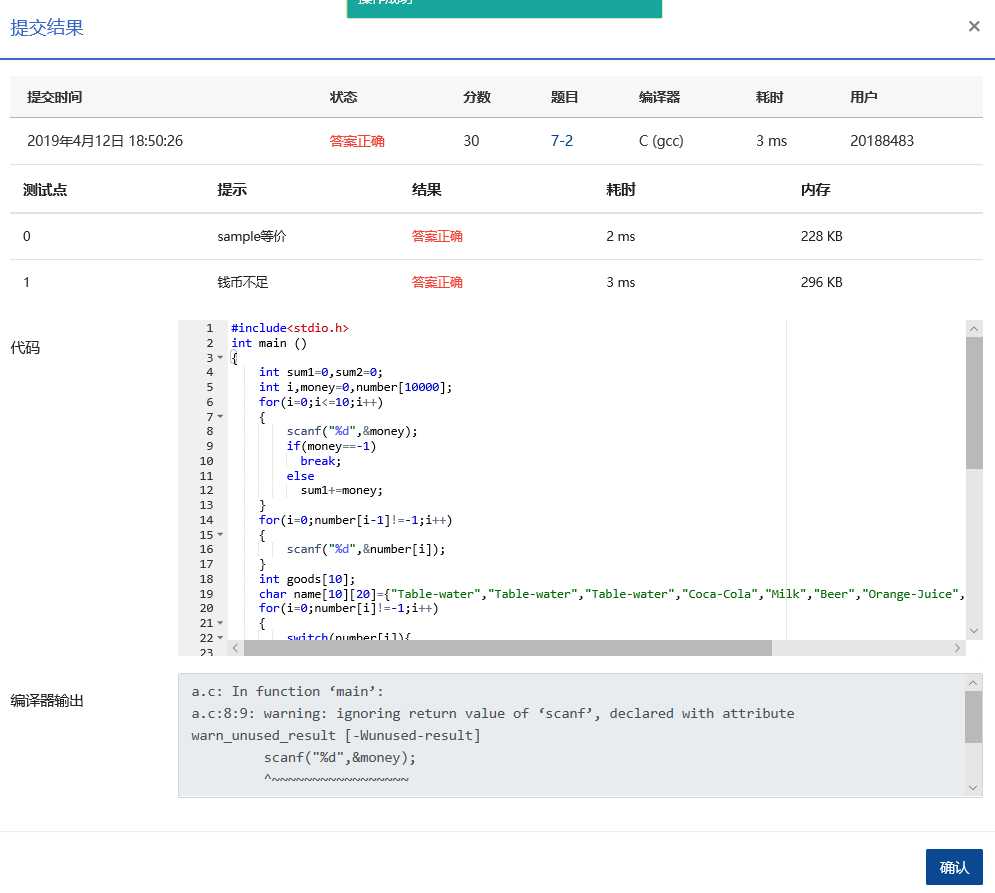995x893 pixels.
Task: Click the 分数 column header
Action: pyautogui.click(x=477, y=97)
